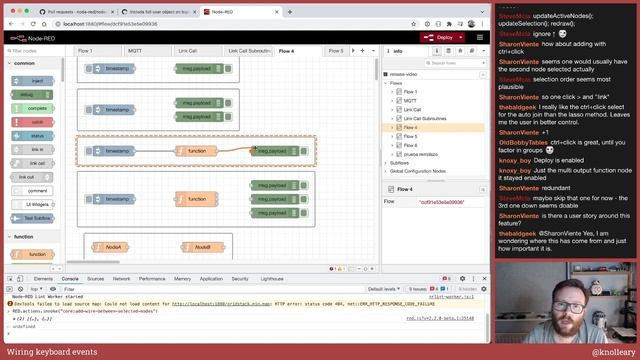Open the top context selector in console
The width and height of the screenshot is (640, 360).
pos(36,289)
